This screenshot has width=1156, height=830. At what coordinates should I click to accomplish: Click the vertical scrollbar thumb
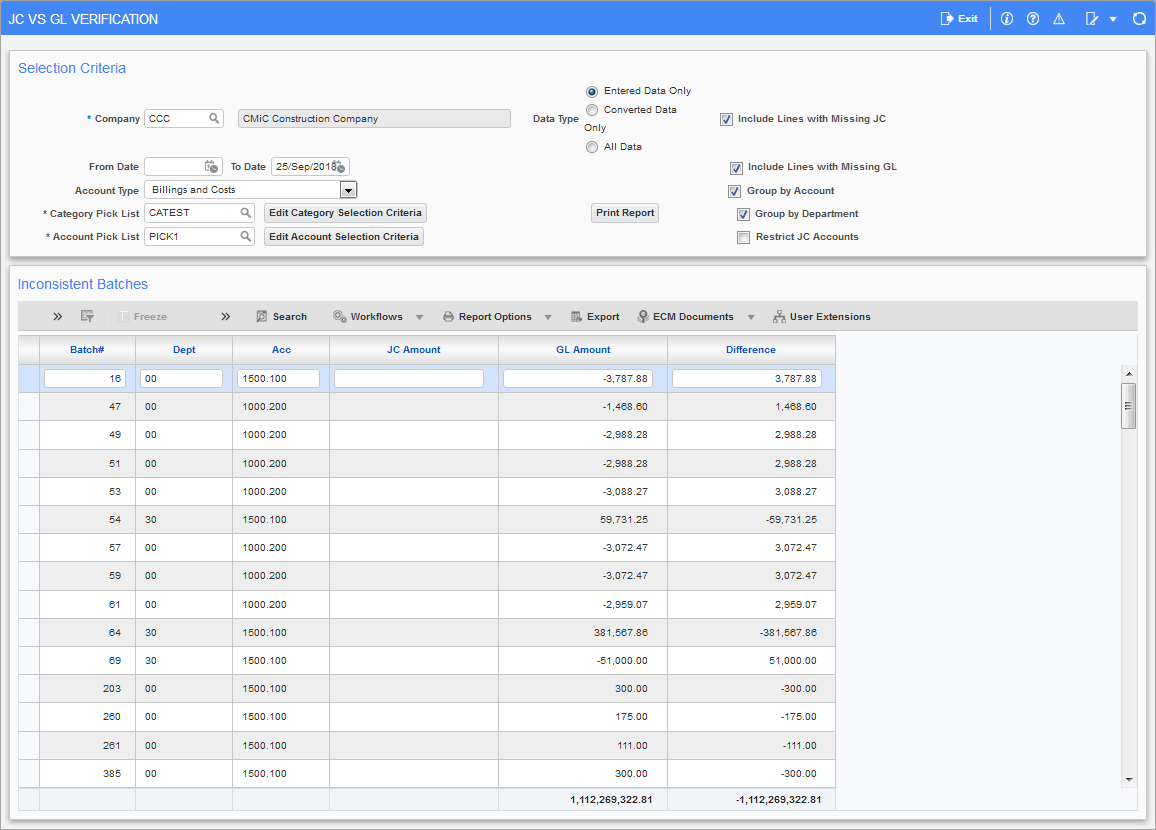point(1129,405)
